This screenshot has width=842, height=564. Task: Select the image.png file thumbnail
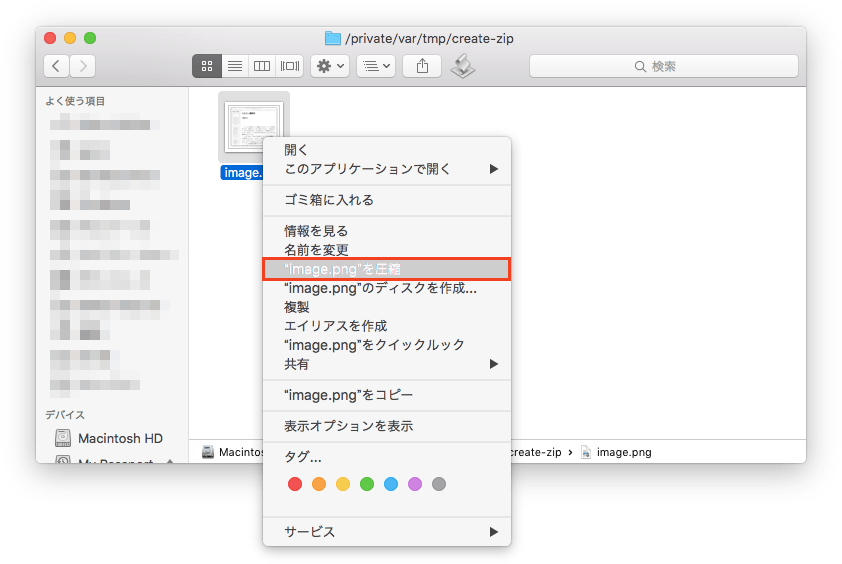254,127
